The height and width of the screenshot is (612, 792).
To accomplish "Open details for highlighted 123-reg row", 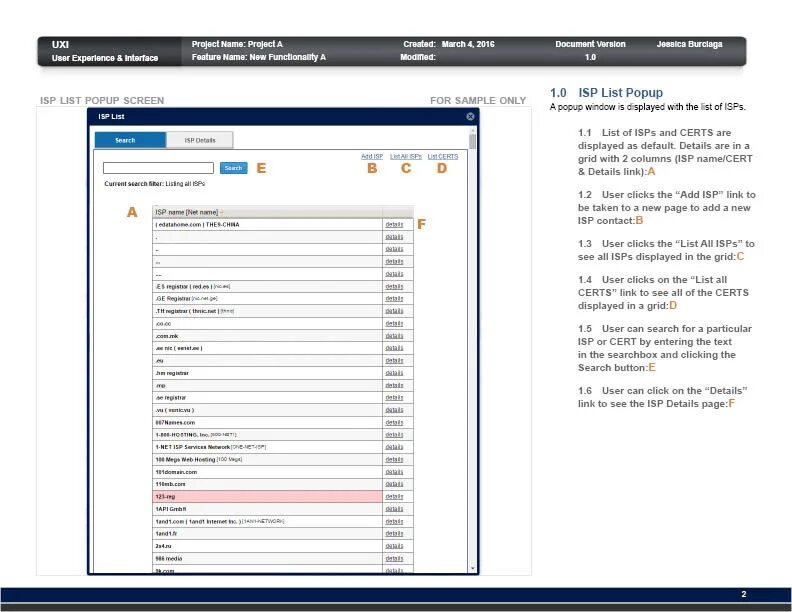I will tap(394, 497).
